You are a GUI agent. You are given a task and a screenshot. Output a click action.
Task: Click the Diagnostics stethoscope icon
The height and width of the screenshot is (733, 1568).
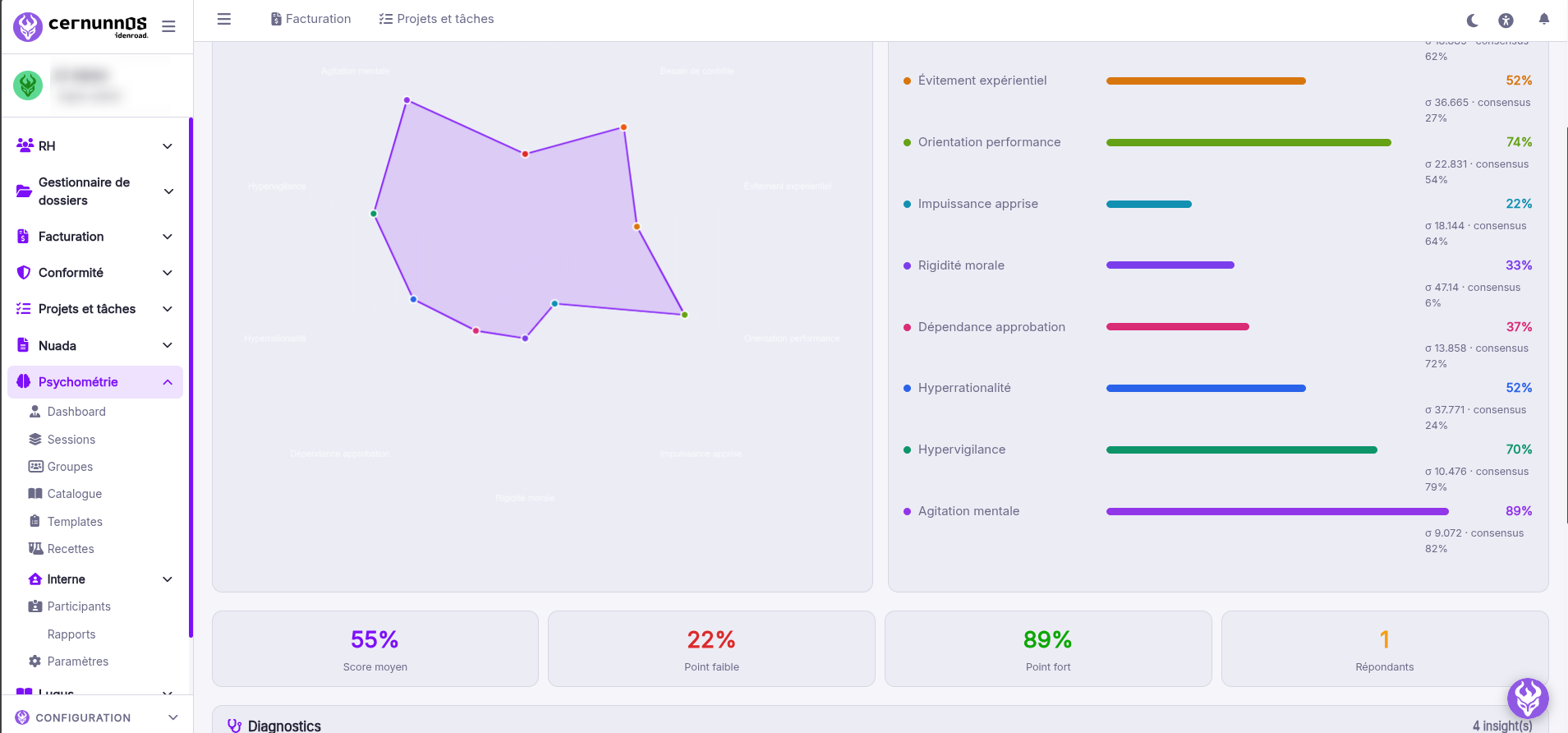coord(234,726)
